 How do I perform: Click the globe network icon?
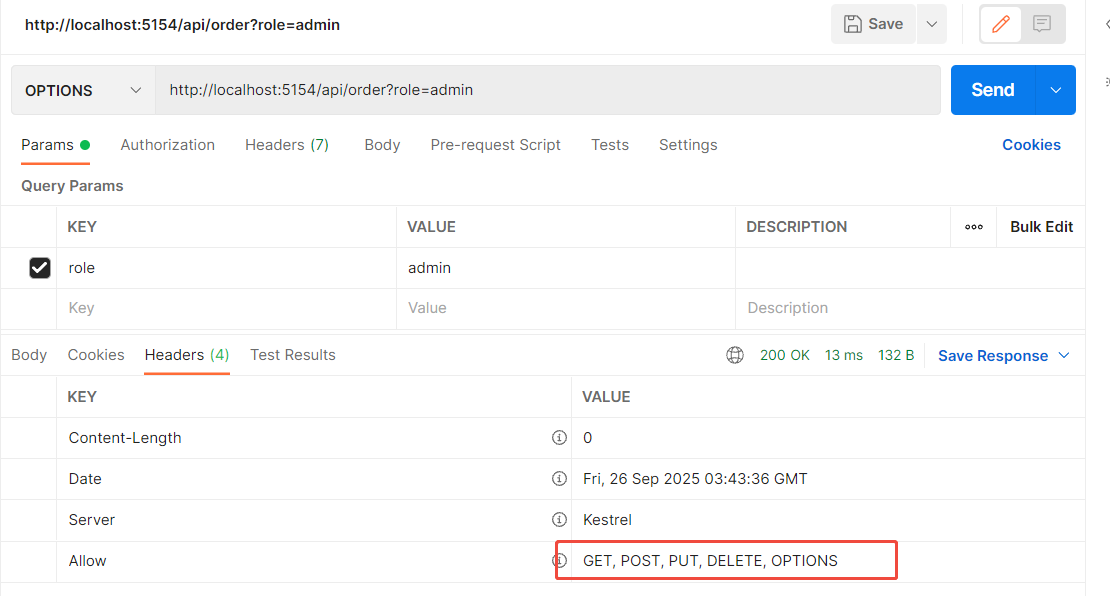pos(735,355)
